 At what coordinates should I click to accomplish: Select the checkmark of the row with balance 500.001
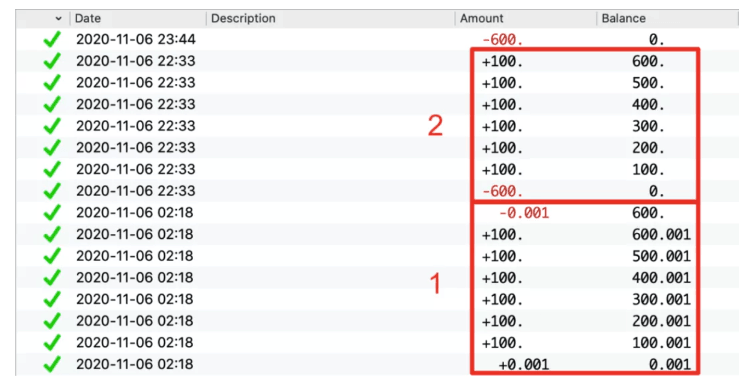[52, 256]
